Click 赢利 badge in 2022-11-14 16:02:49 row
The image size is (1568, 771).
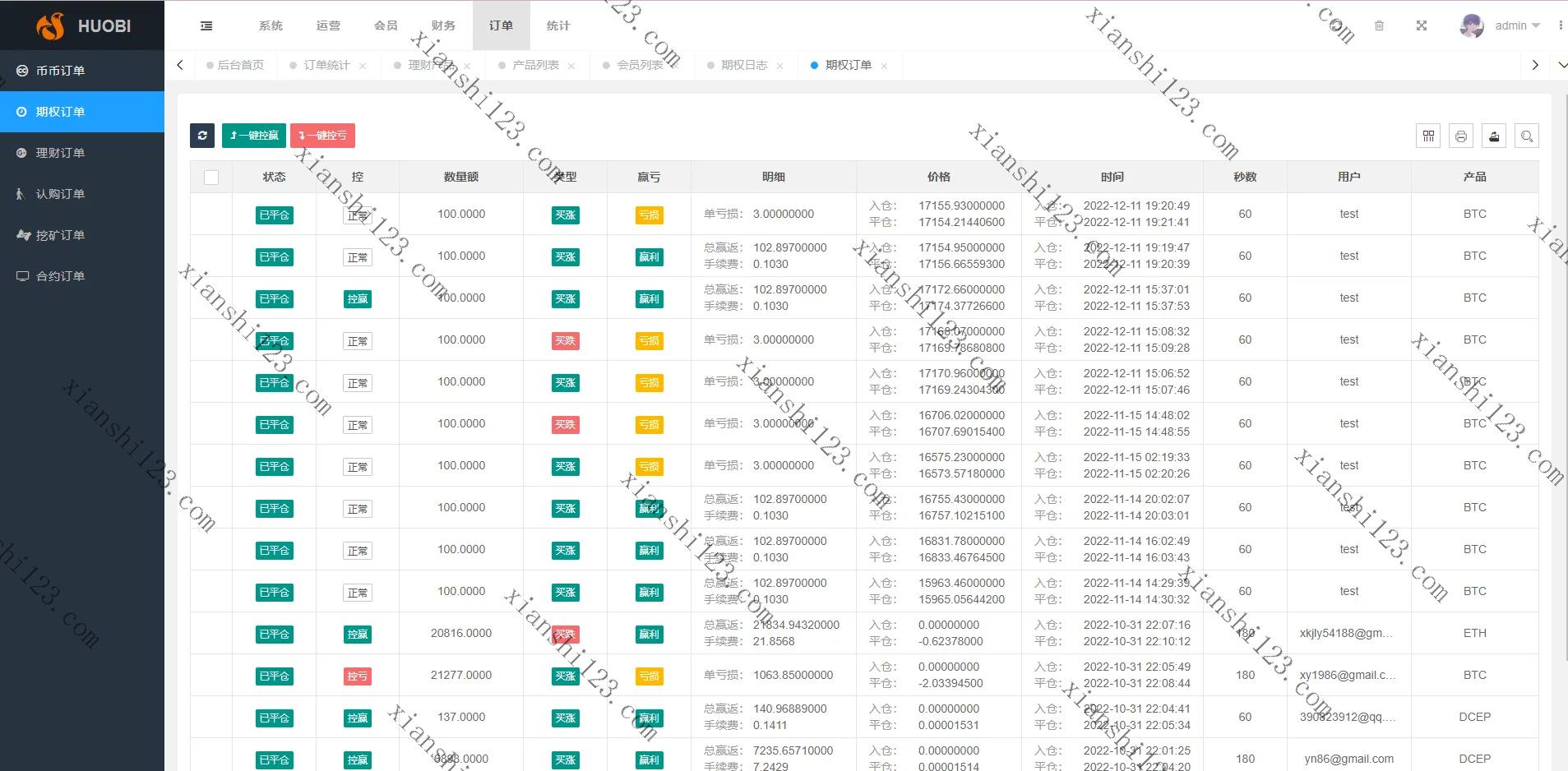tap(650, 551)
